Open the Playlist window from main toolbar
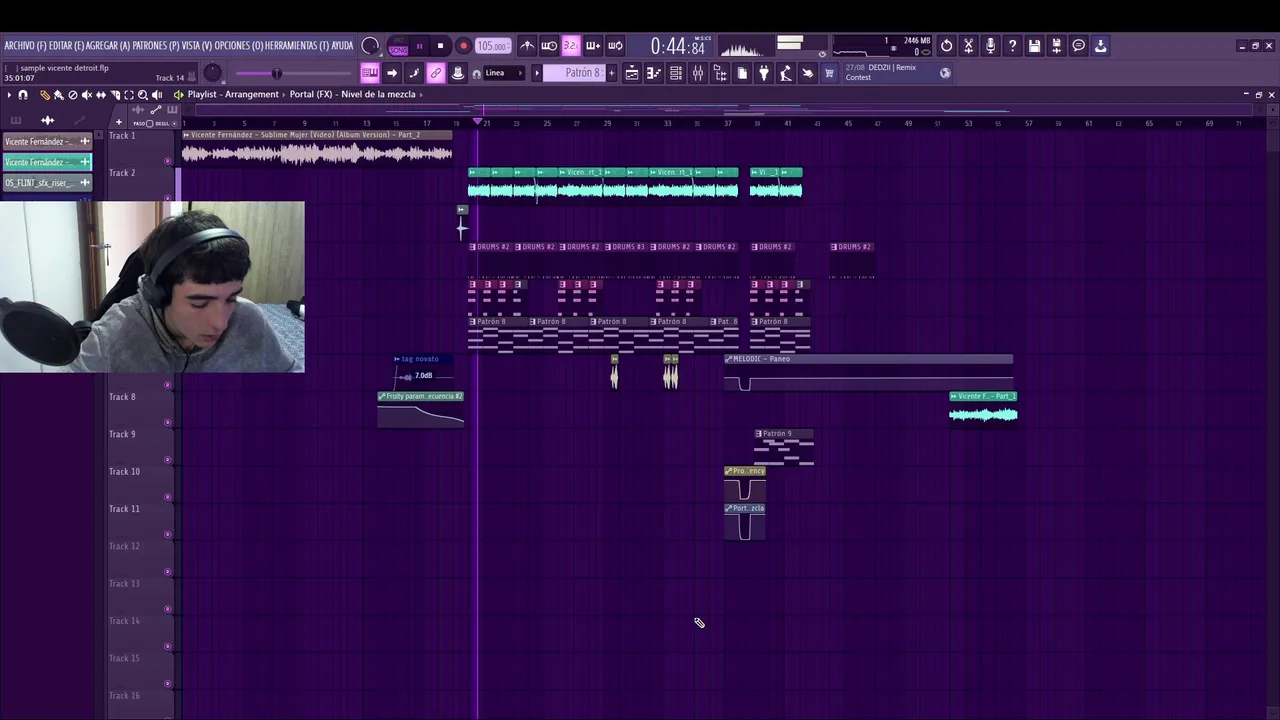The width and height of the screenshot is (1280, 720). pyautogui.click(x=632, y=73)
